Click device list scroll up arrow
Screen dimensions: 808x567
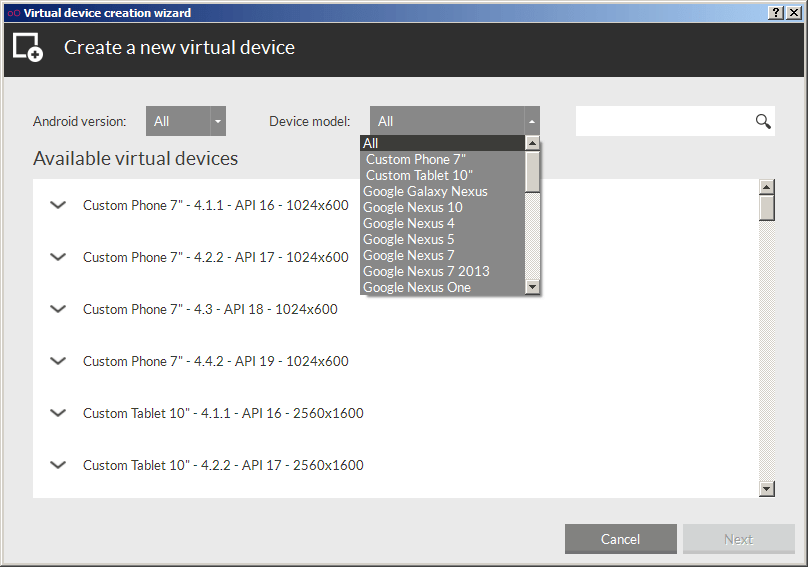[767, 187]
